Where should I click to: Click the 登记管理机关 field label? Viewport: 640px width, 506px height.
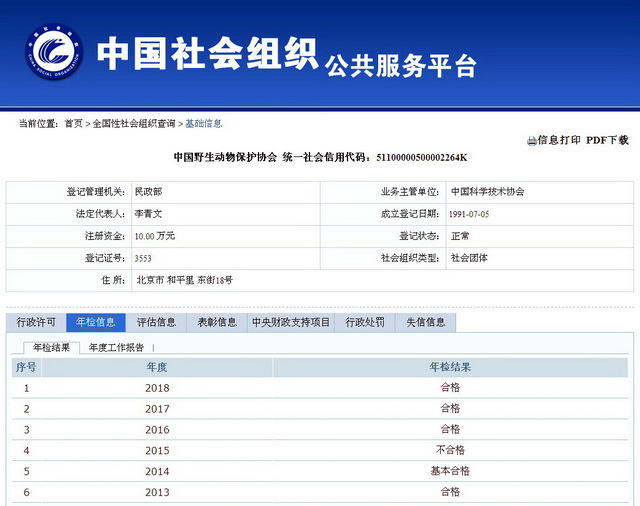coord(96,192)
